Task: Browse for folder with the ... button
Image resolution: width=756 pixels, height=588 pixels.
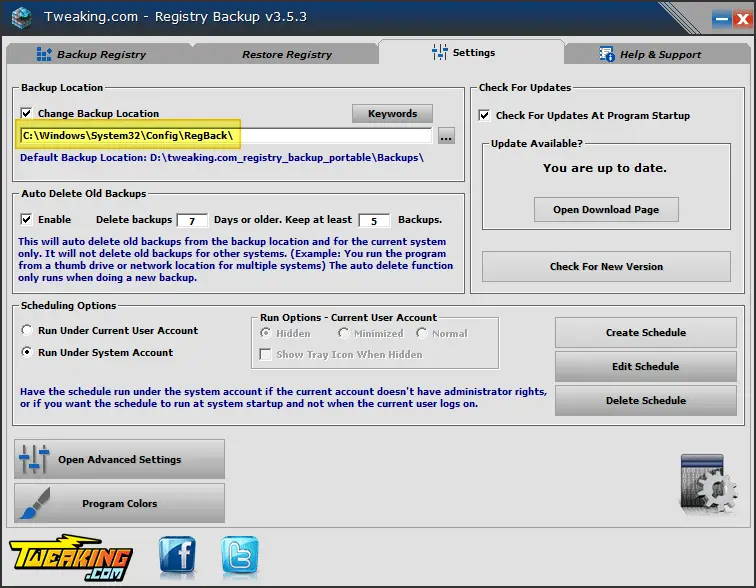Action: click(446, 136)
